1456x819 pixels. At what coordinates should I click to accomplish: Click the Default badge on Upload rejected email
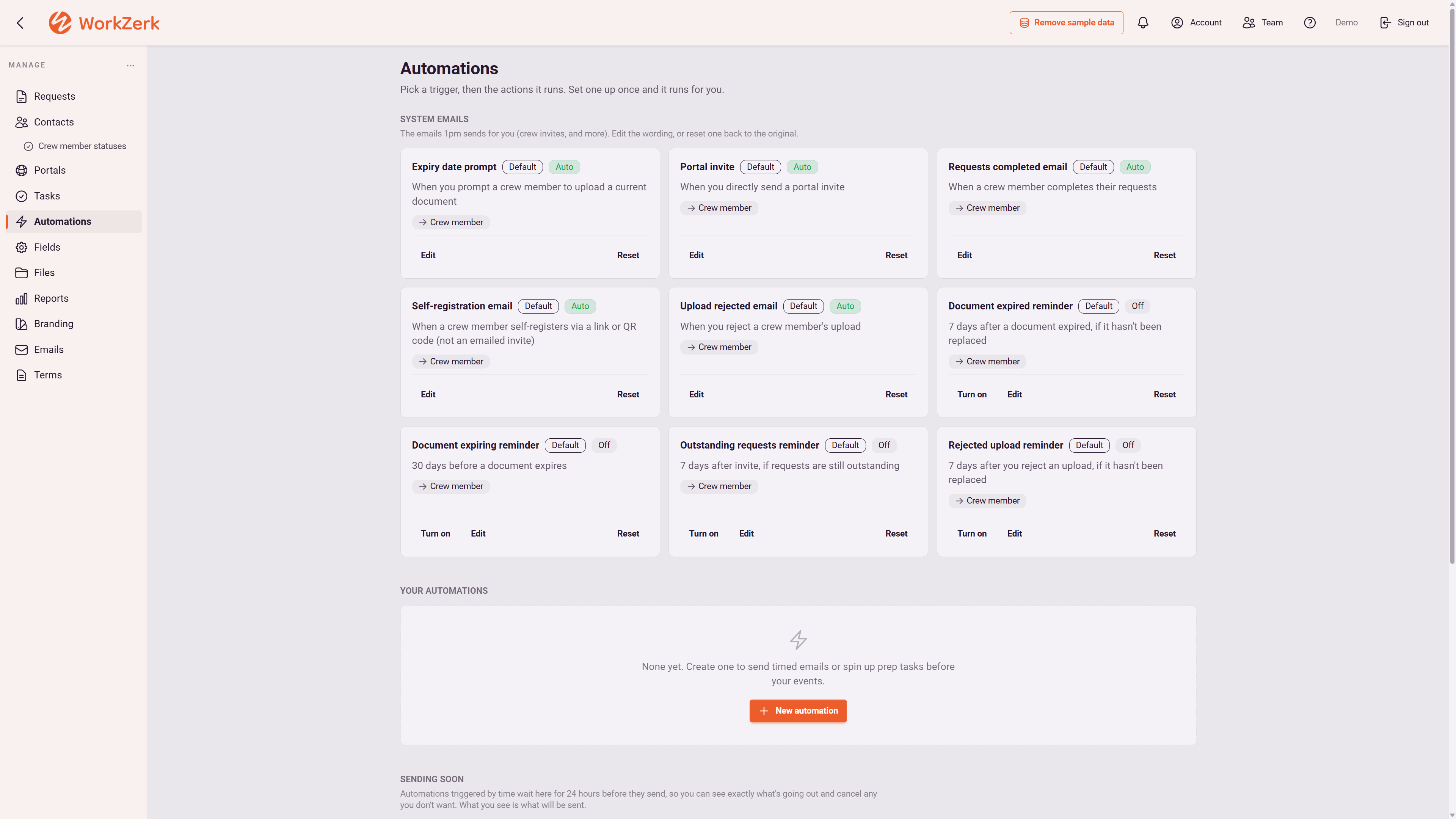click(803, 306)
